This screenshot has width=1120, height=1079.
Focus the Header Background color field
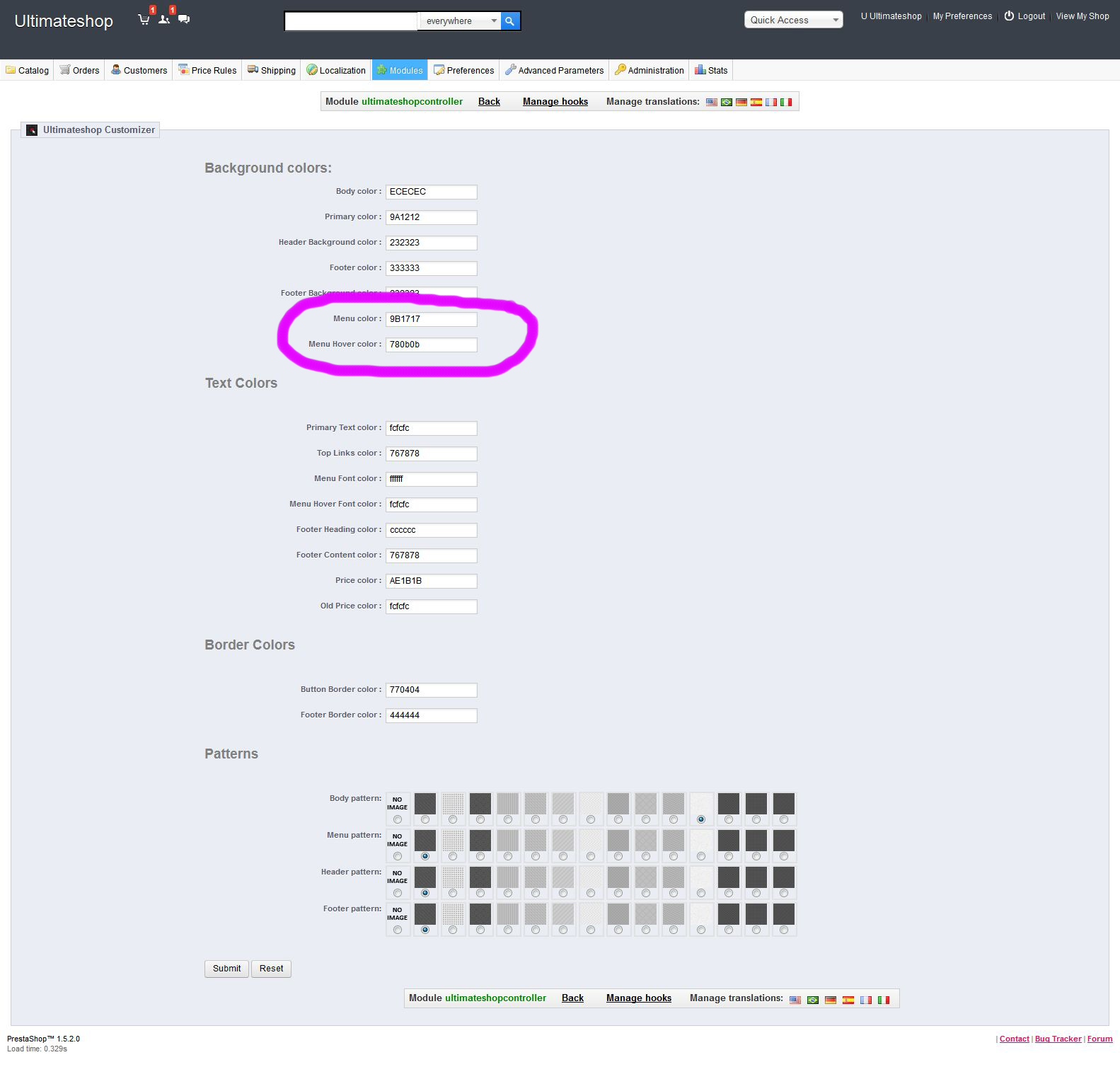(432, 243)
